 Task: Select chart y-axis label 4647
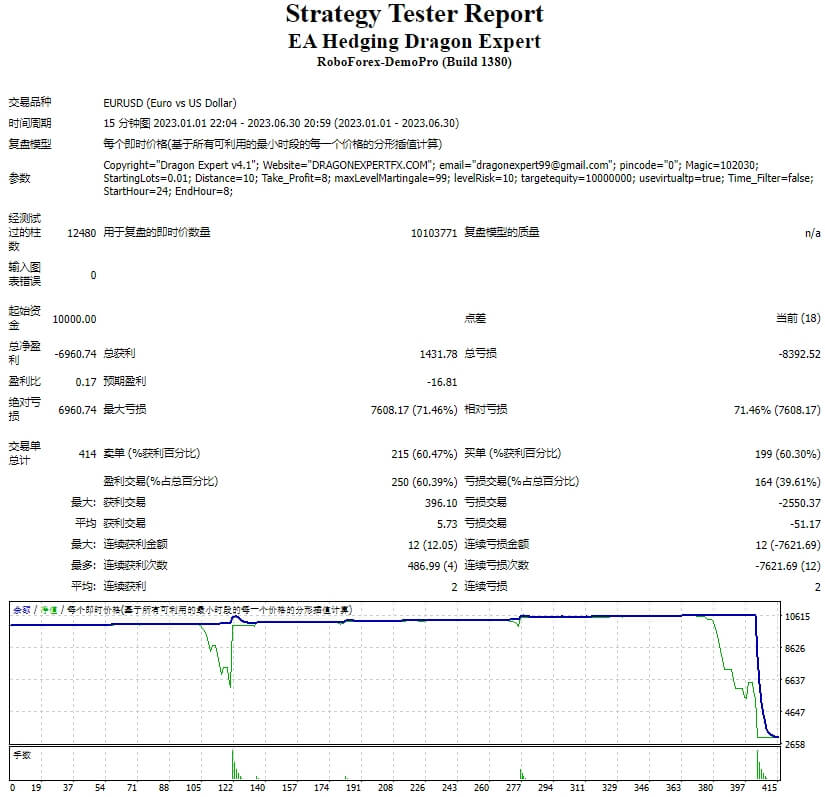(x=795, y=713)
